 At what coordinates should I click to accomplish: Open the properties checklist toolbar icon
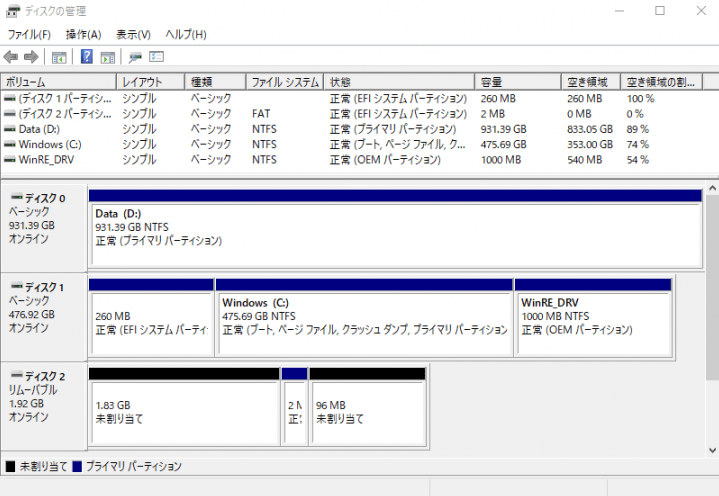pos(156,57)
